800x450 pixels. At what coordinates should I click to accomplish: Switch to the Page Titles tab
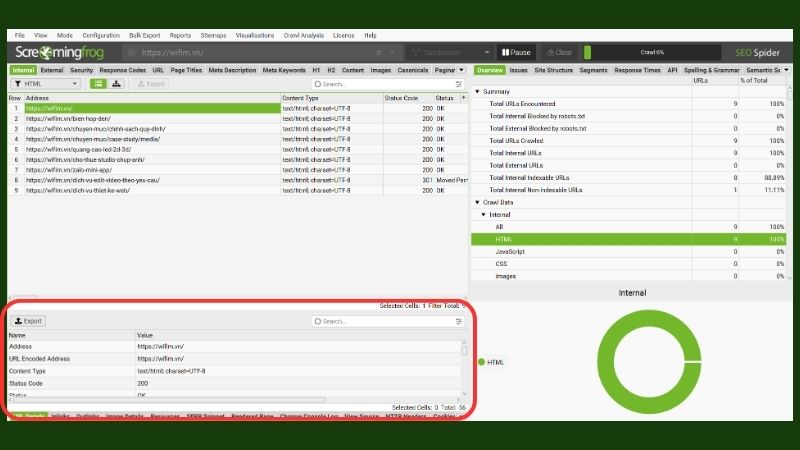tap(186, 70)
